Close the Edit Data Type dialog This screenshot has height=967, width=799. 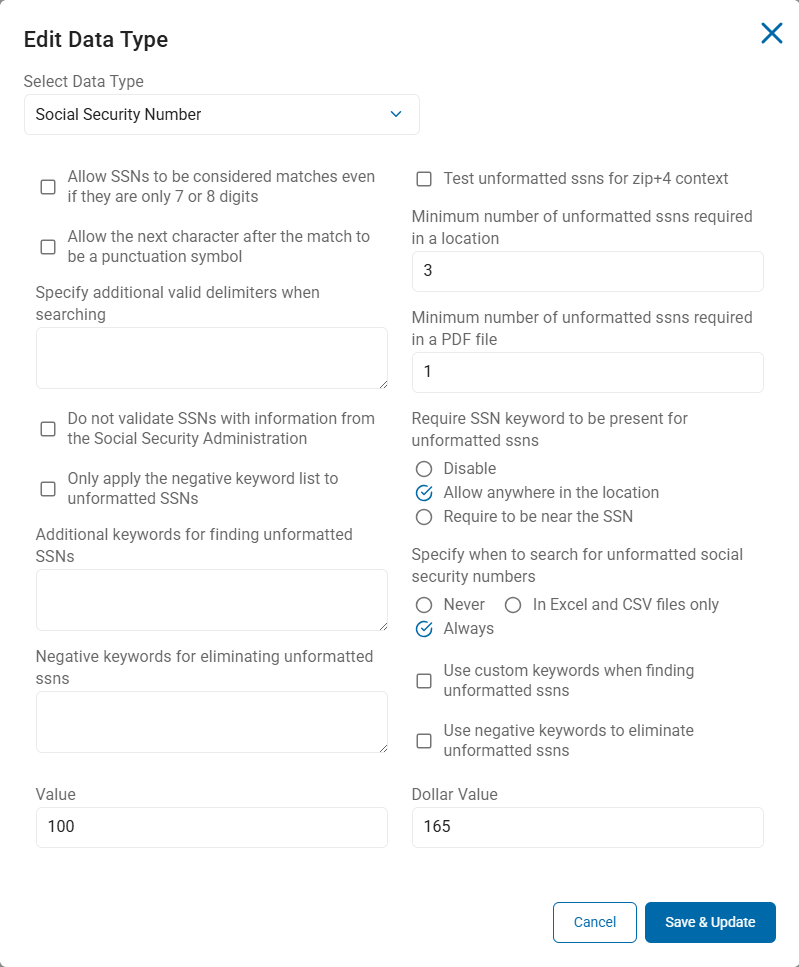(771, 33)
